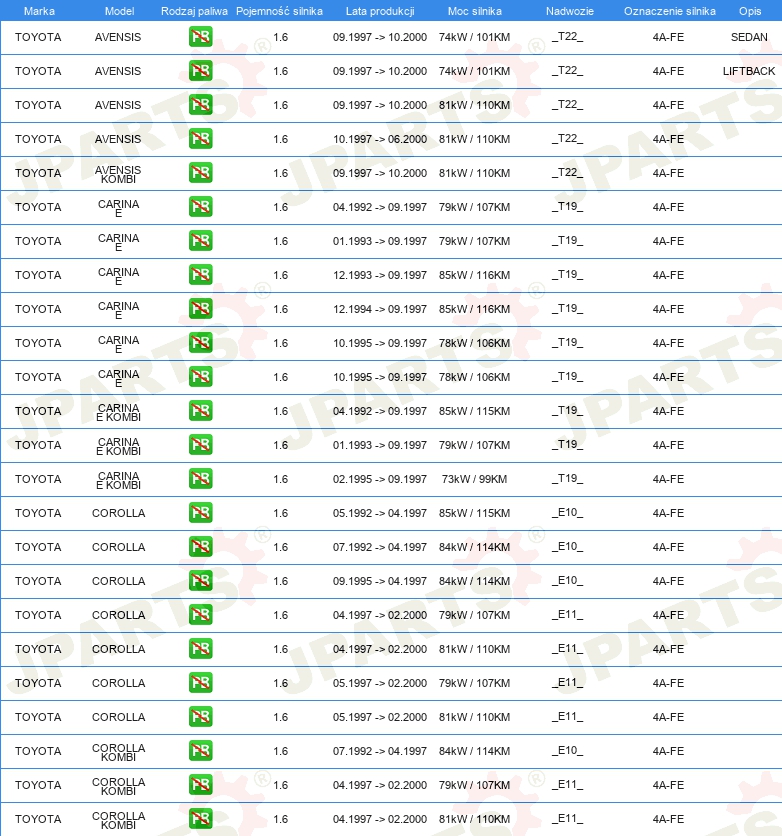This screenshot has width=782, height=836.
Task: Select the 'LIFTBACK' description cell
Action: pyautogui.click(x=748, y=71)
